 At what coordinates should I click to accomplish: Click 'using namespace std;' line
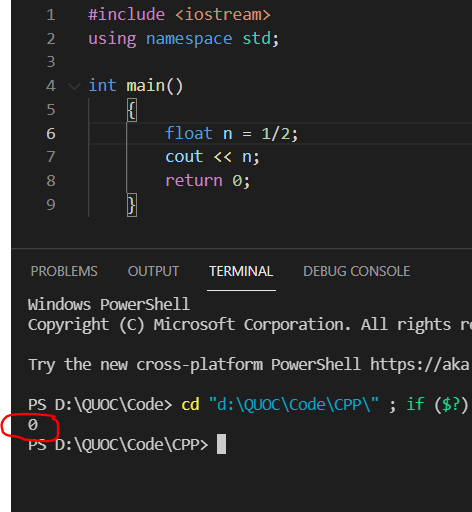(x=183, y=39)
